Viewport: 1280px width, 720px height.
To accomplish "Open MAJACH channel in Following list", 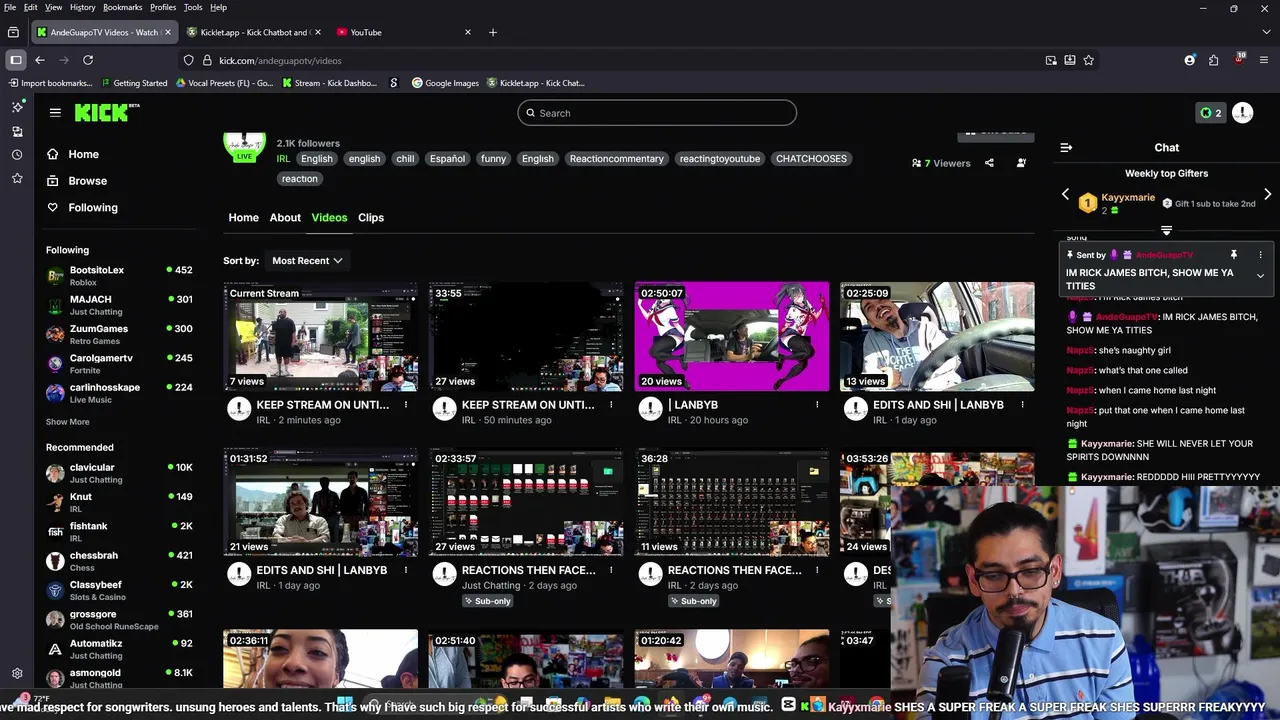I will 120,305.
